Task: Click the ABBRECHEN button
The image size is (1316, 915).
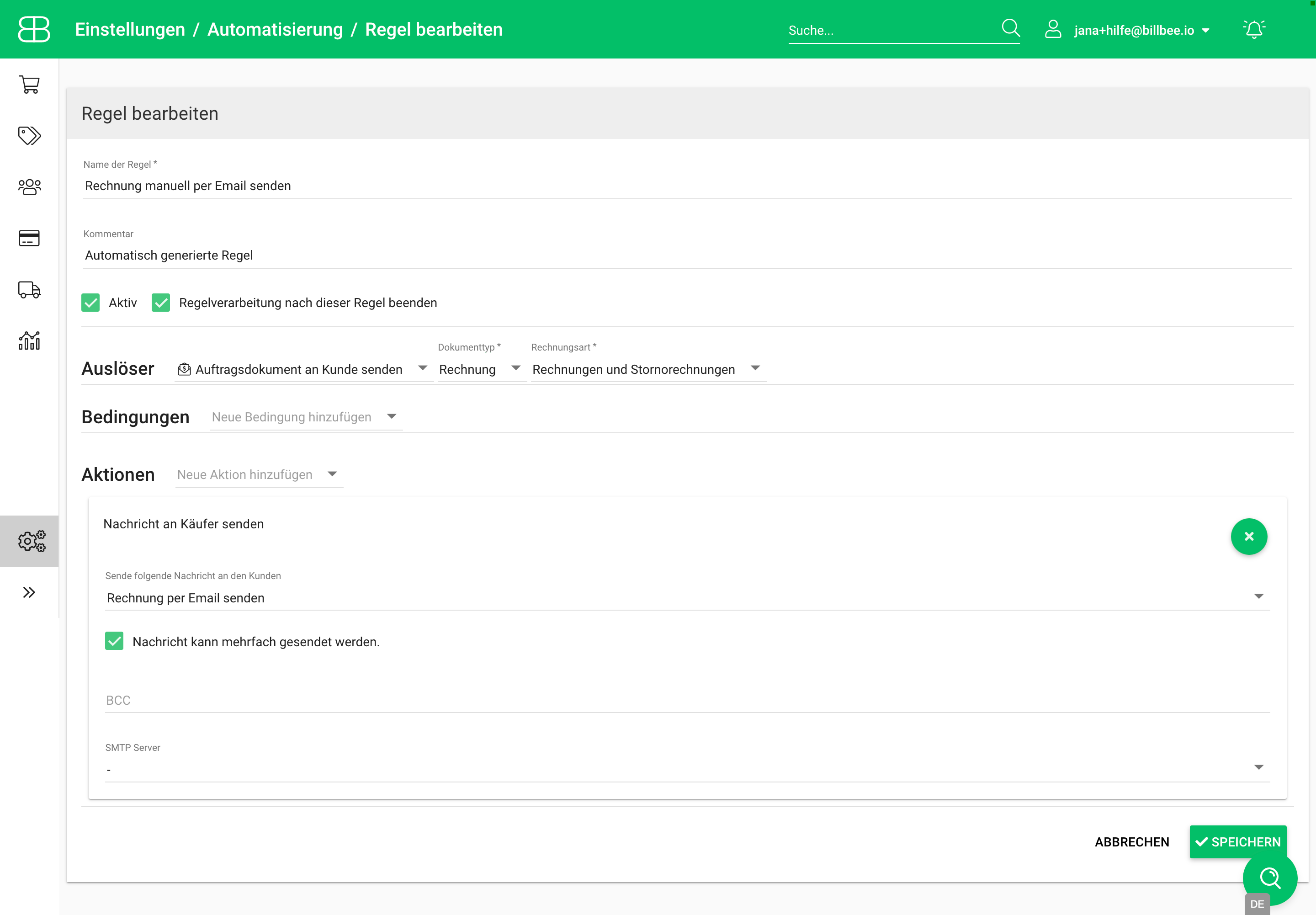Action: [x=1131, y=841]
